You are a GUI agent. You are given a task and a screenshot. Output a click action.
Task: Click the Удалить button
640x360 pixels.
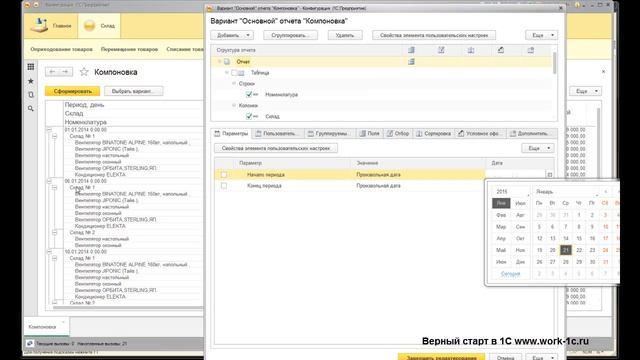click(x=345, y=35)
